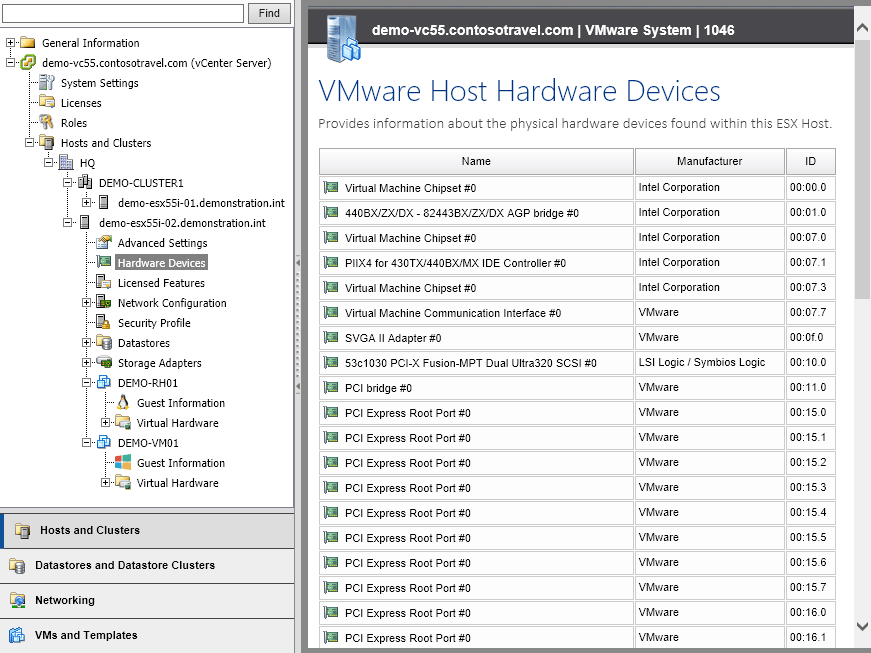871x653 pixels.
Task: Click the PCI bridge #0 row device icon
Action: 331,387
